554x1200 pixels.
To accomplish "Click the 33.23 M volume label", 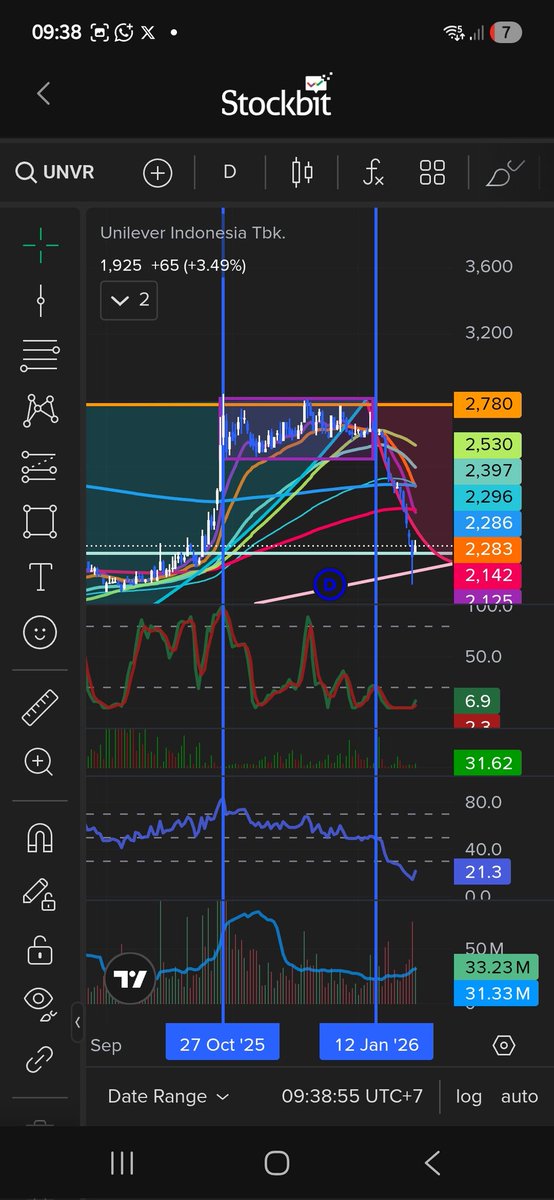I will coord(497,966).
